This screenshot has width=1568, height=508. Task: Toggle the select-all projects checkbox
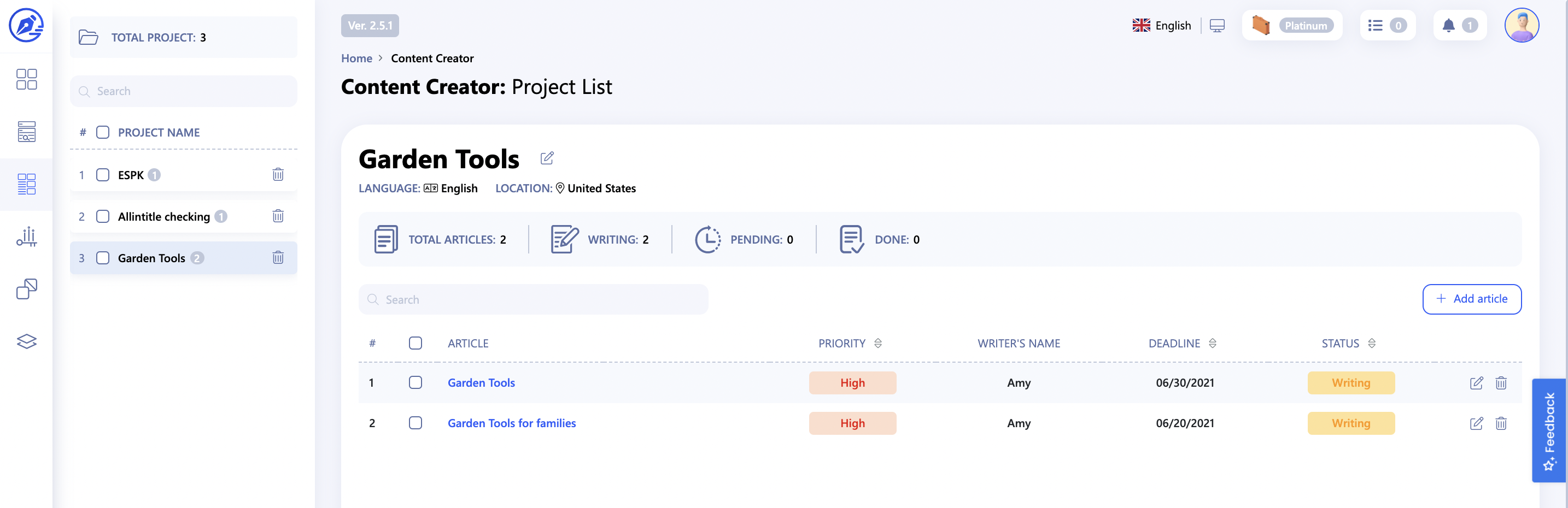(x=103, y=132)
